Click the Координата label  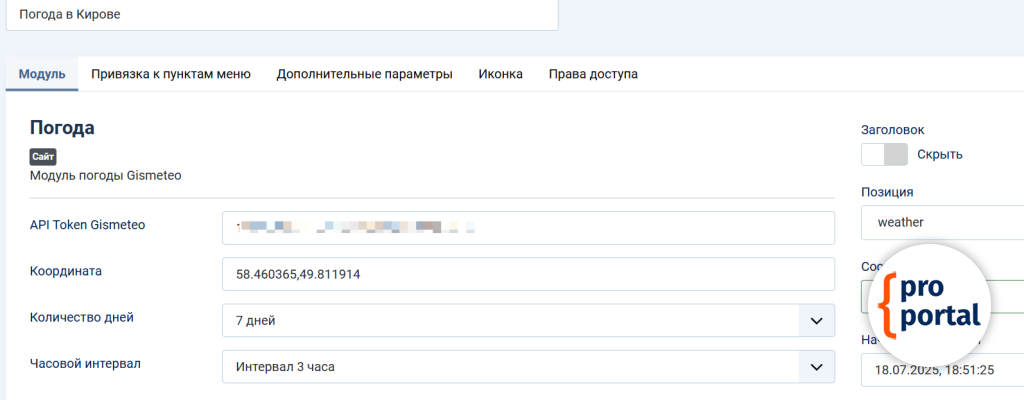click(67, 271)
